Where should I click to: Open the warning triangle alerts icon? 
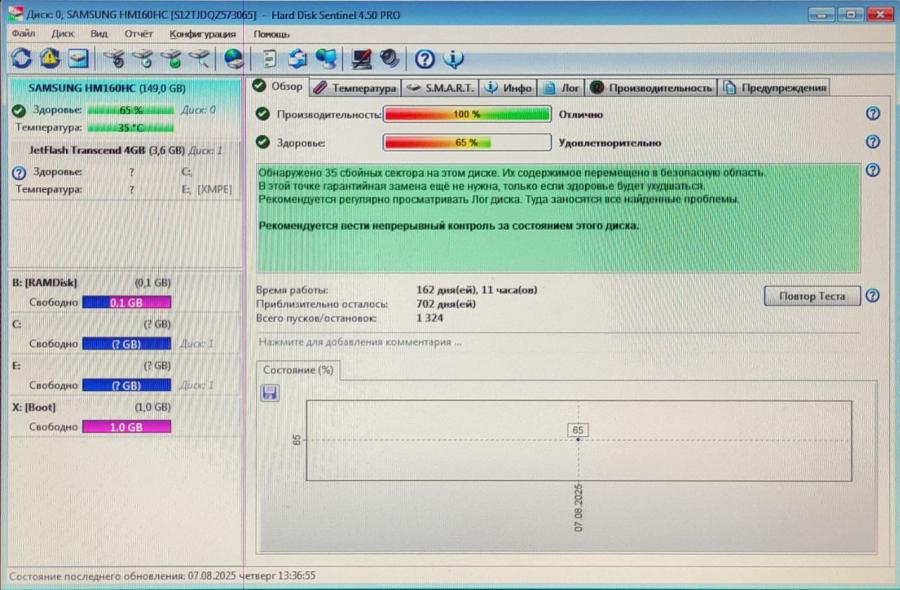point(47,58)
